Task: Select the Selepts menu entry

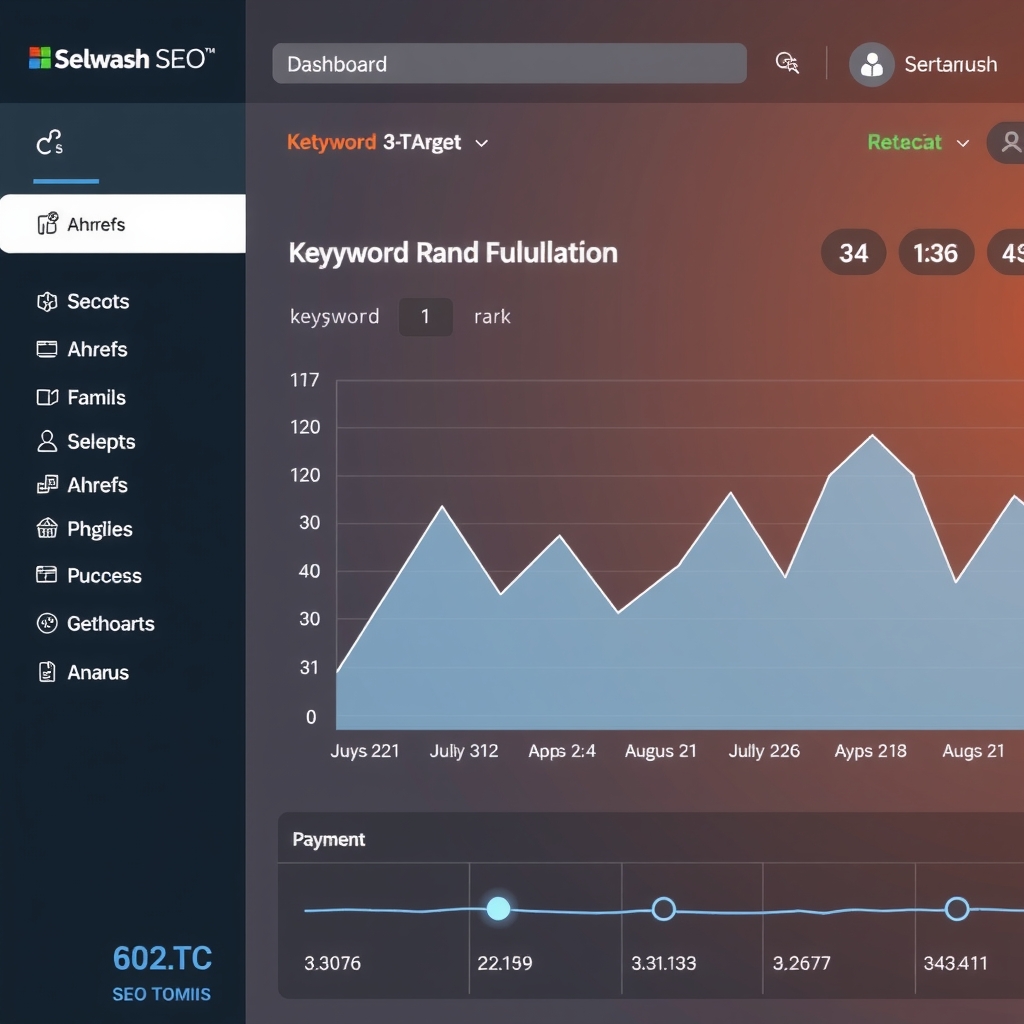Action: [101, 441]
